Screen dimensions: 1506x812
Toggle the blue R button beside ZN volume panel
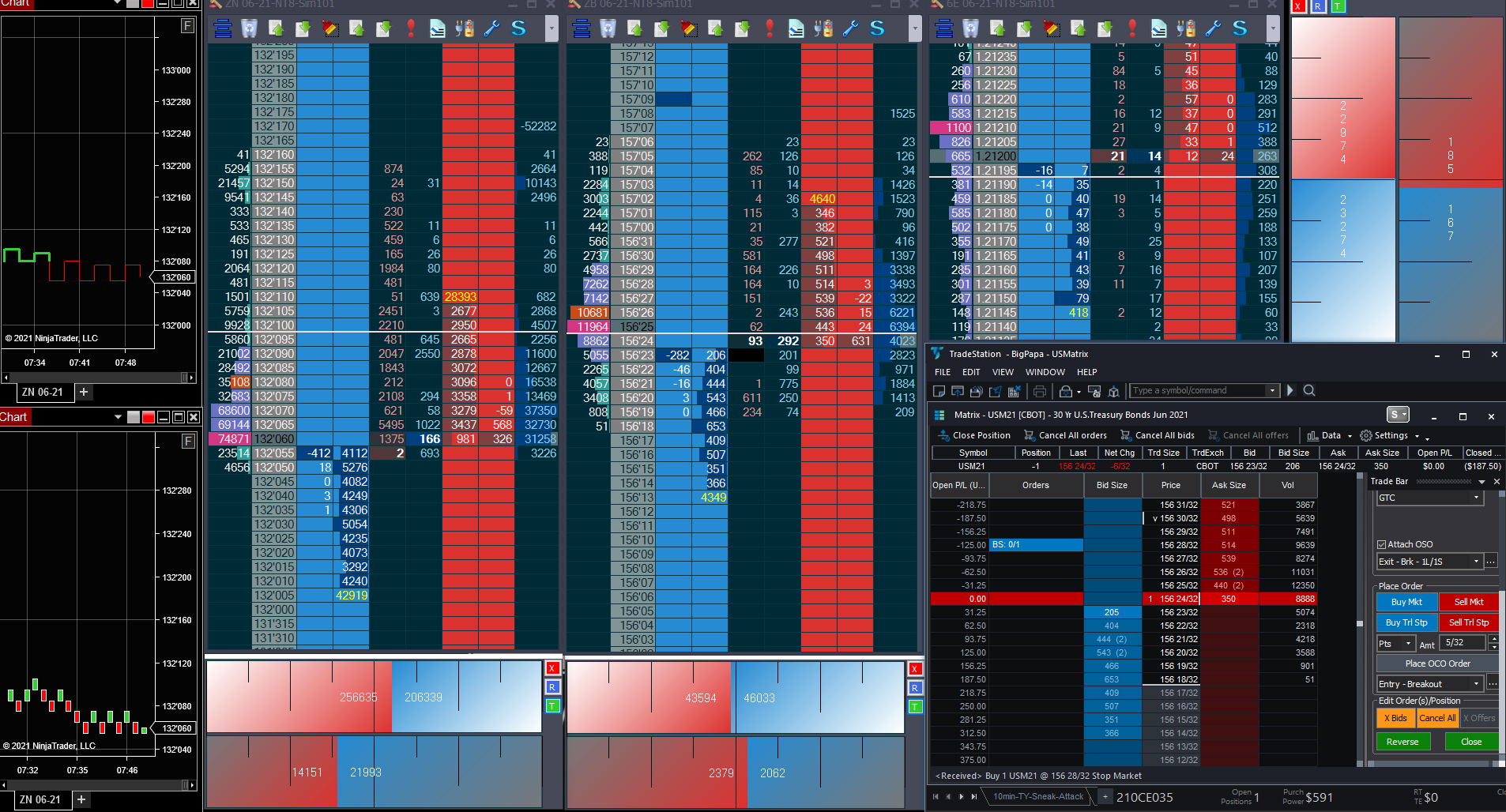(552, 687)
